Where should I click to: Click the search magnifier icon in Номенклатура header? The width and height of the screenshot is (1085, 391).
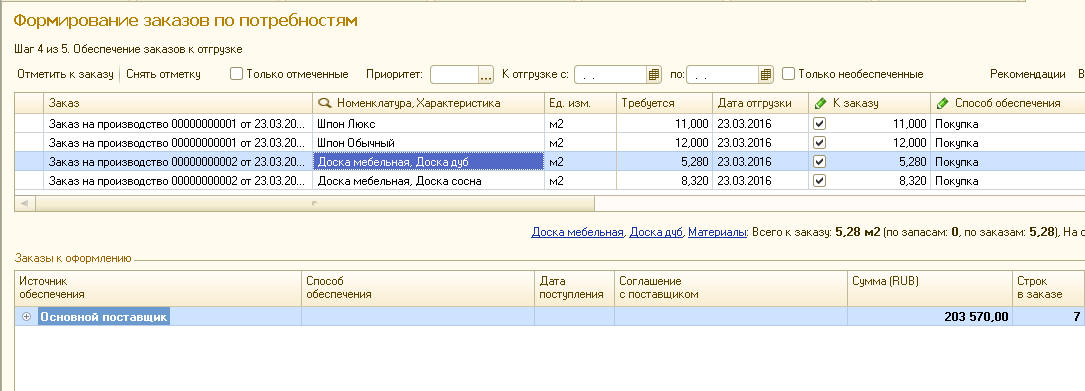pos(324,103)
